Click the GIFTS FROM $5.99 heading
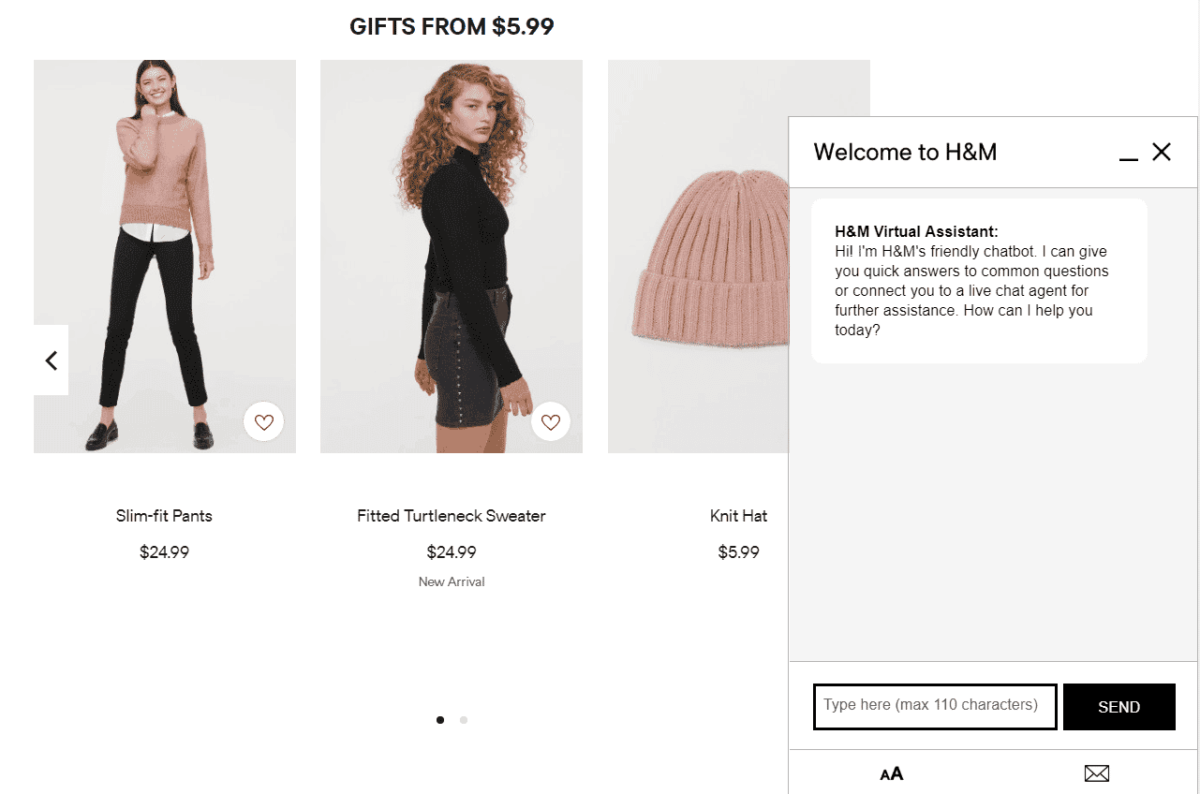The height and width of the screenshot is (794, 1200). pos(451,27)
